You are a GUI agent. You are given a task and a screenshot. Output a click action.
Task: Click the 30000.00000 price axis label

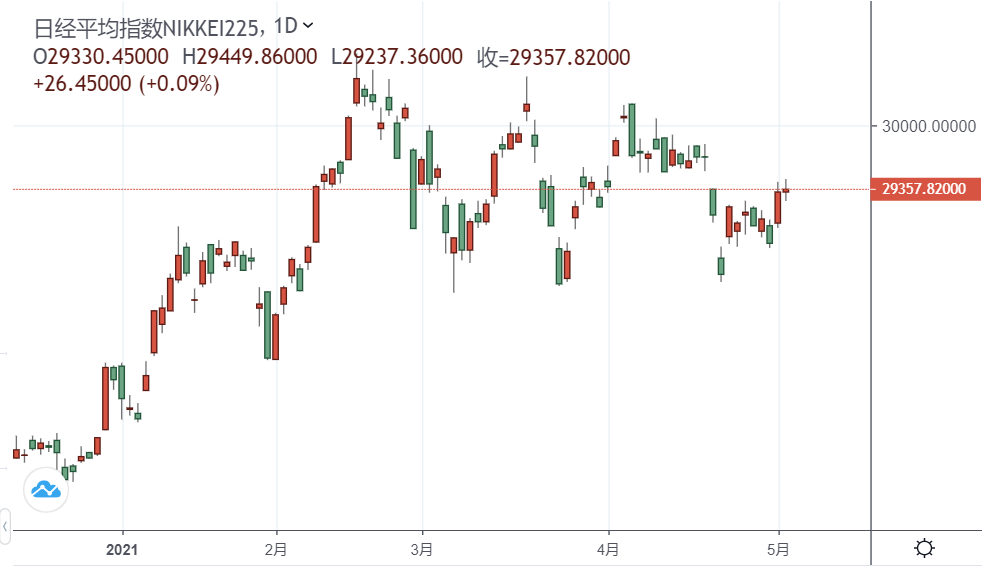pyautogui.click(x=927, y=126)
